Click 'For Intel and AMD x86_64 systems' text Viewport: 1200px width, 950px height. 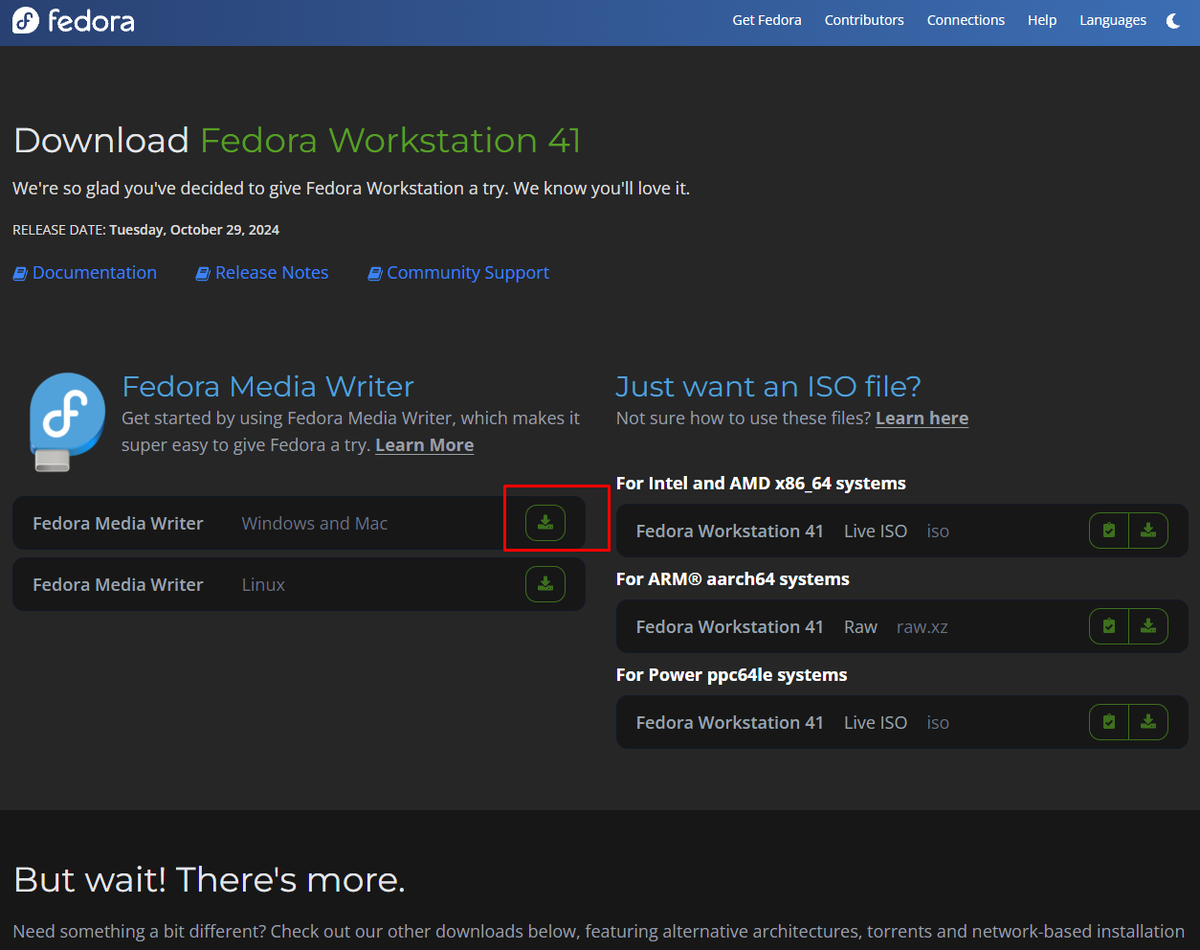pyautogui.click(x=761, y=483)
